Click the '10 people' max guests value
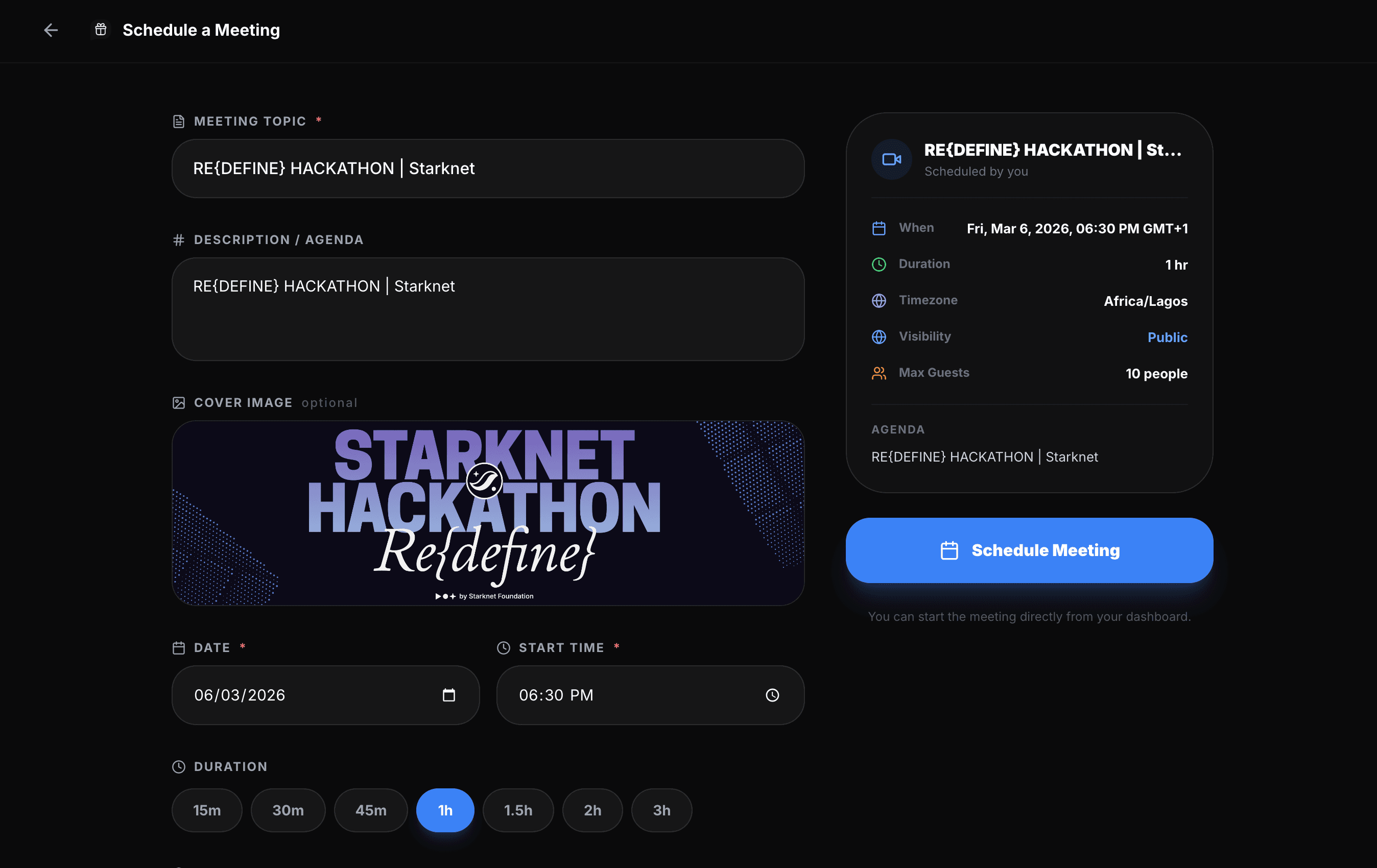Viewport: 1377px width, 868px height. pyautogui.click(x=1156, y=374)
